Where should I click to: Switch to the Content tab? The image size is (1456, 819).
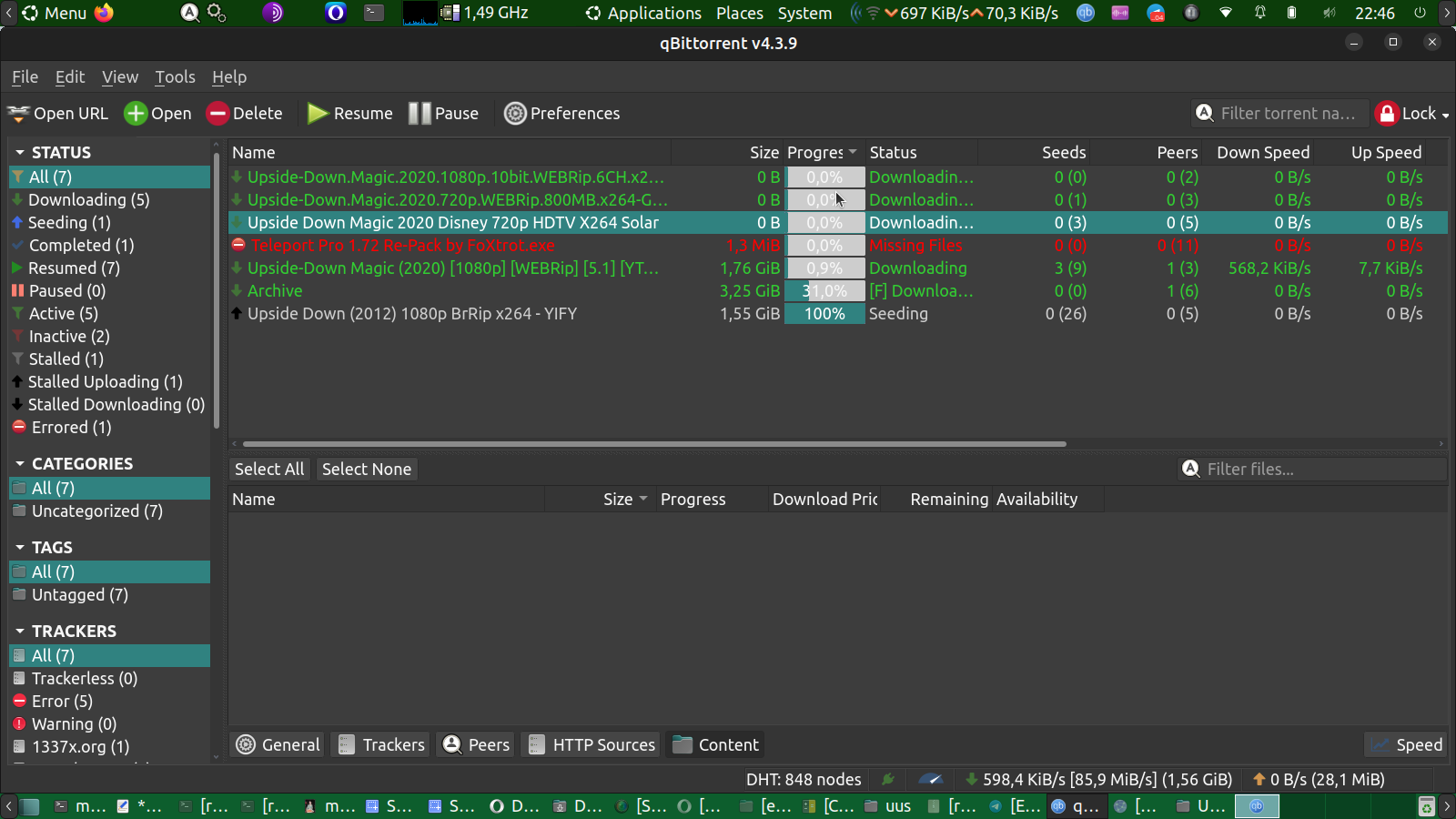tap(715, 745)
